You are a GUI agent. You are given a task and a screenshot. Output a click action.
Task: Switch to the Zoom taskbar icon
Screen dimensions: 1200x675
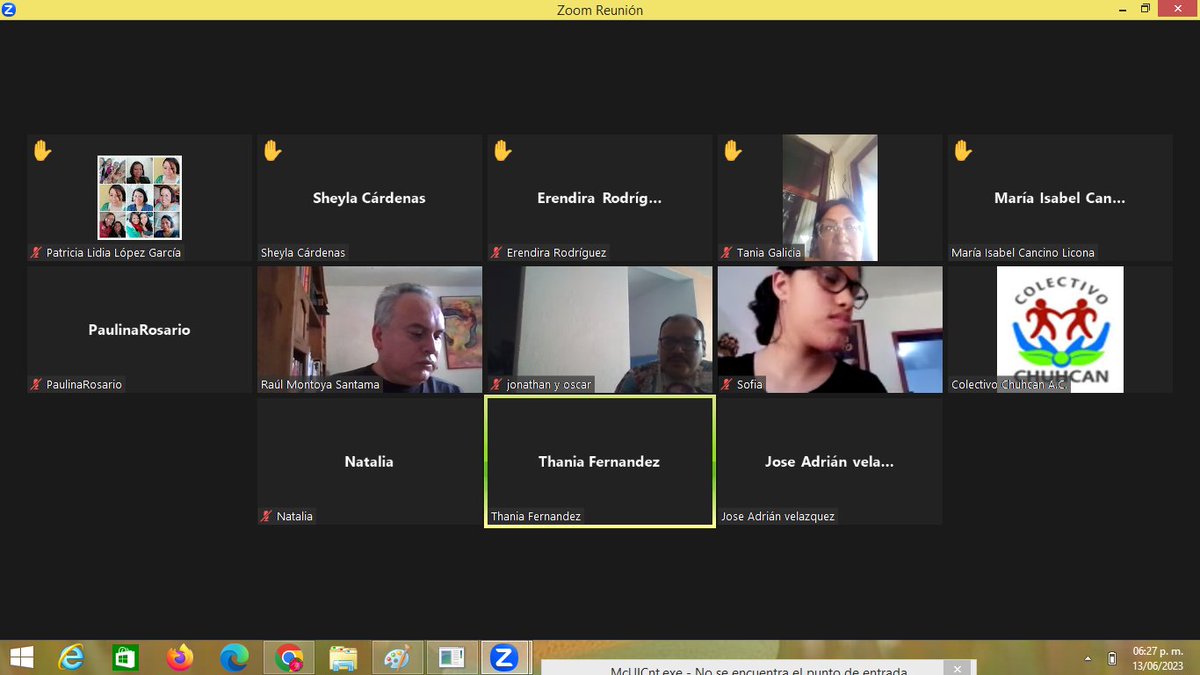click(504, 657)
